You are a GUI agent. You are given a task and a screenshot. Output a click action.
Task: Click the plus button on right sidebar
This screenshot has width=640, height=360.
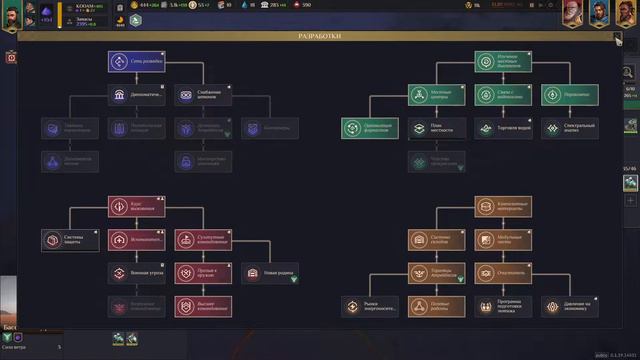tap(630, 200)
